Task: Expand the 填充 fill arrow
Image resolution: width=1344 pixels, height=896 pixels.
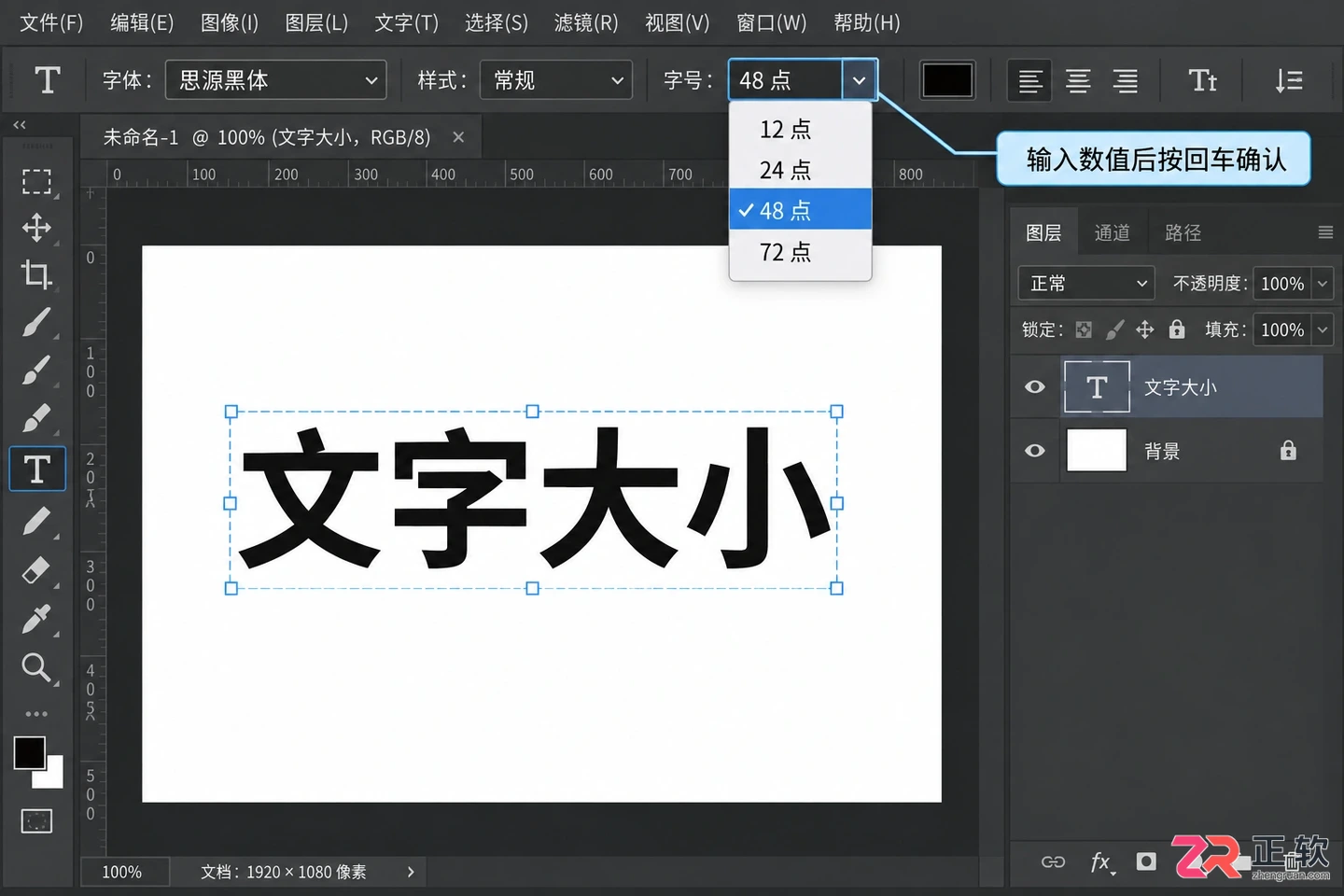Action: tap(1323, 329)
